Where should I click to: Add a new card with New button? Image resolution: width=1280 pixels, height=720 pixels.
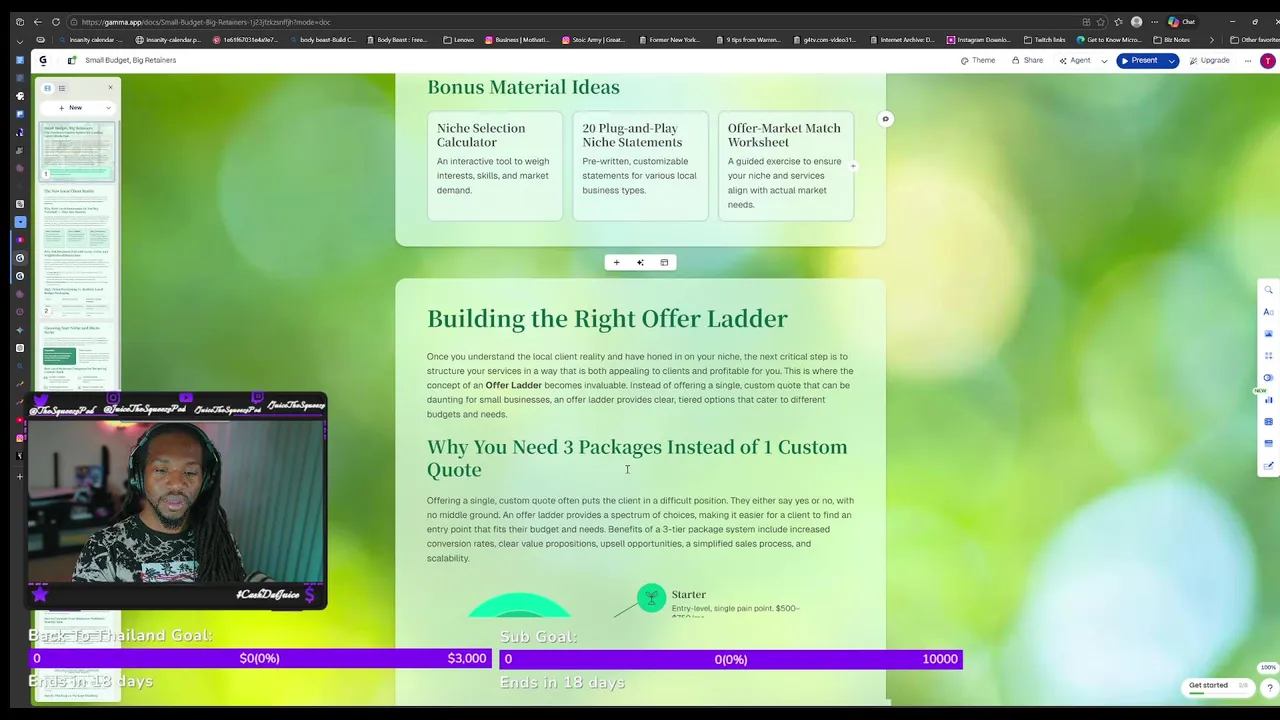click(x=71, y=107)
